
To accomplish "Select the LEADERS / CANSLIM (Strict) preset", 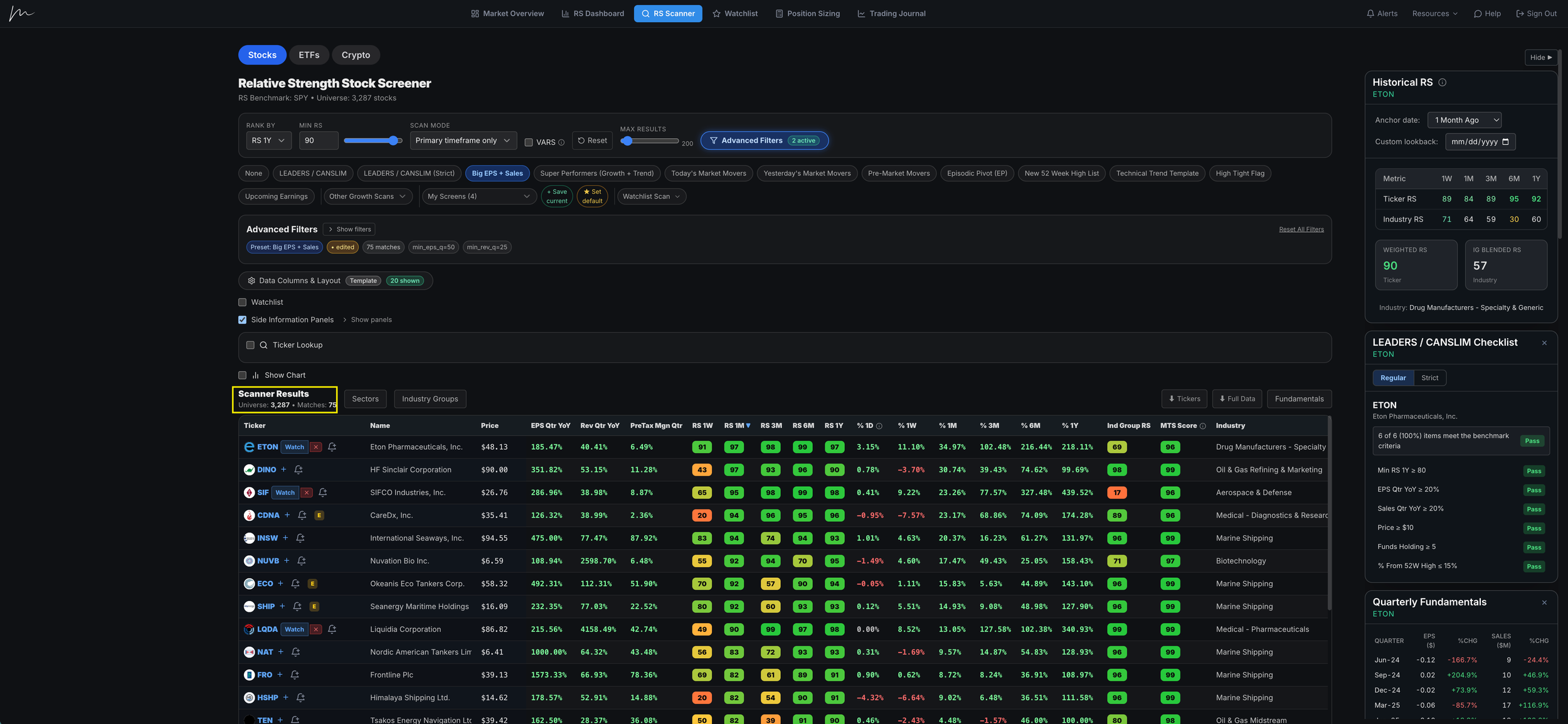I will click(409, 174).
